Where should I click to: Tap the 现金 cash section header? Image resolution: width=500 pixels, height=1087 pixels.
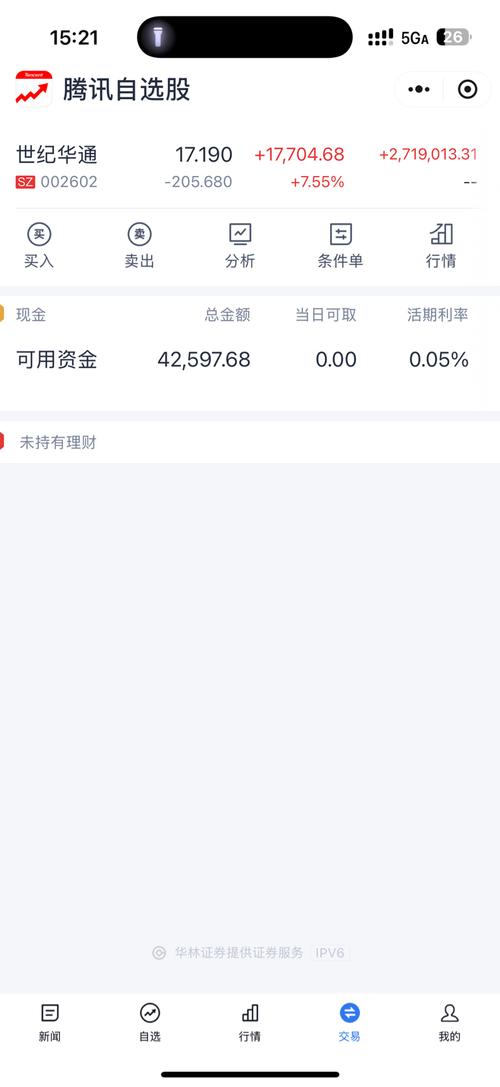pos(31,315)
